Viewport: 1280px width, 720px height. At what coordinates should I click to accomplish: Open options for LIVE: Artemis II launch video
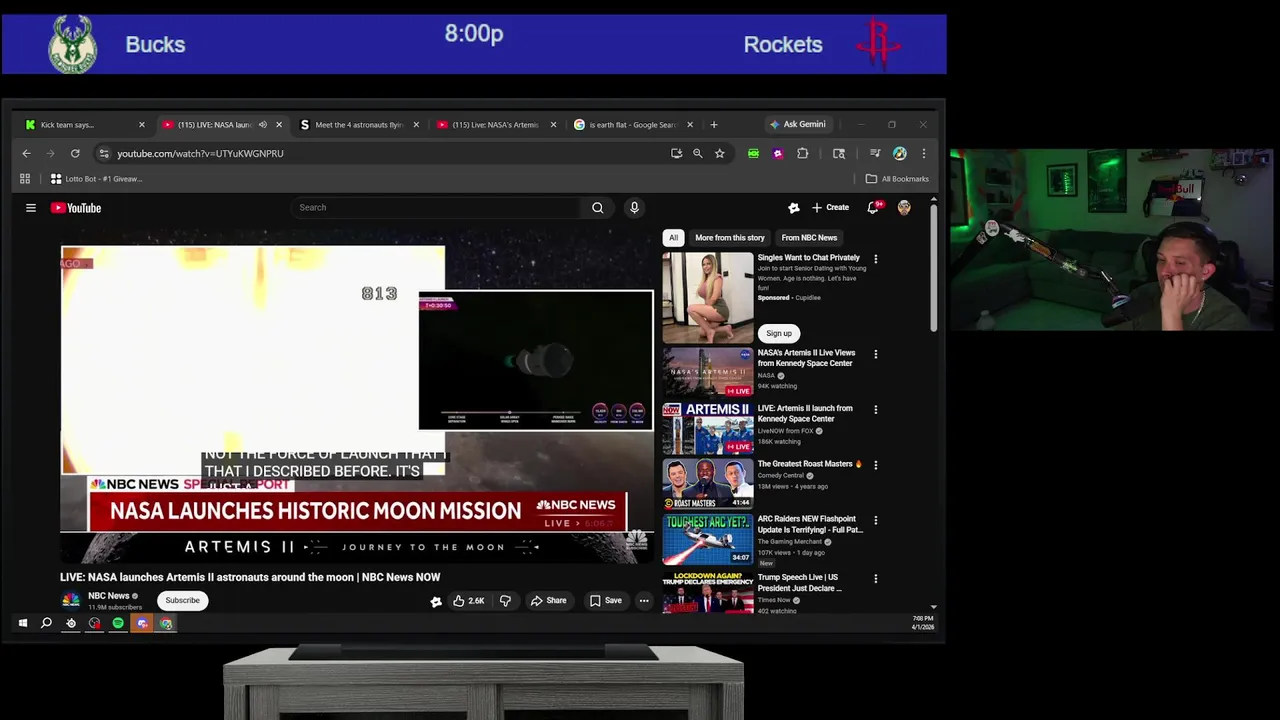tap(876, 409)
